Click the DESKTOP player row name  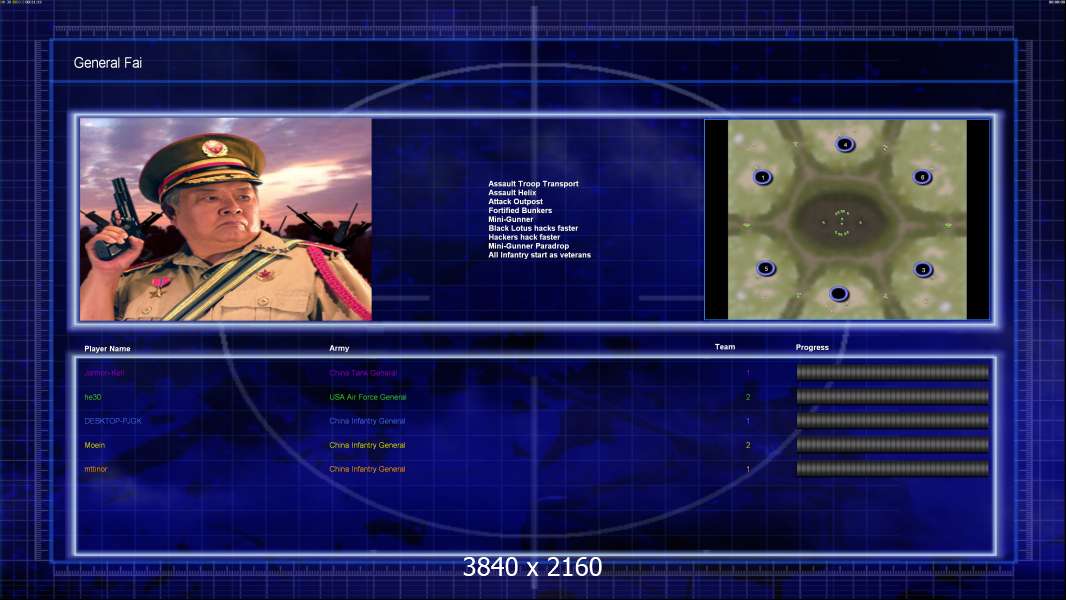(x=113, y=421)
